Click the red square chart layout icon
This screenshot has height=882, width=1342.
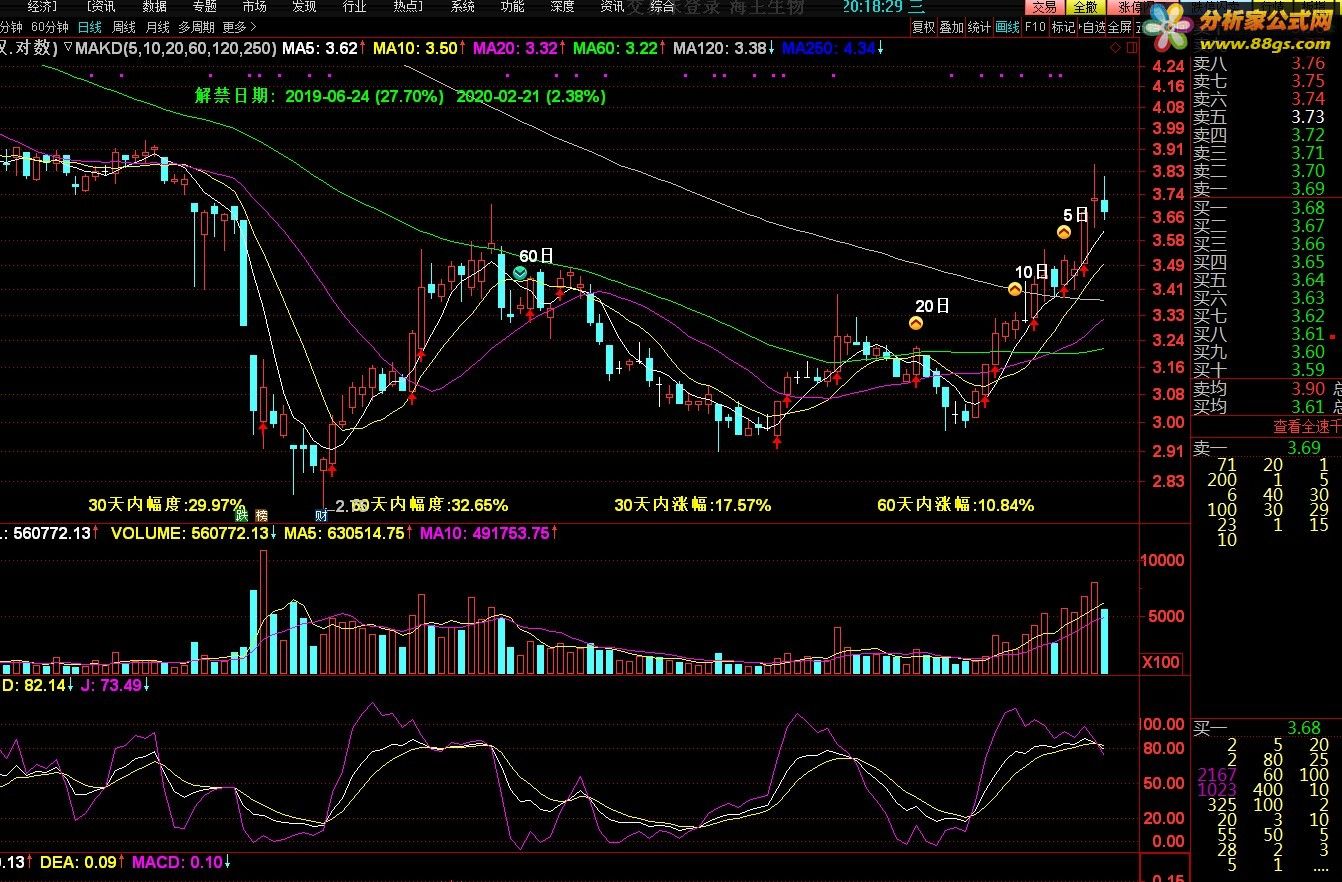click(x=1131, y=47)
